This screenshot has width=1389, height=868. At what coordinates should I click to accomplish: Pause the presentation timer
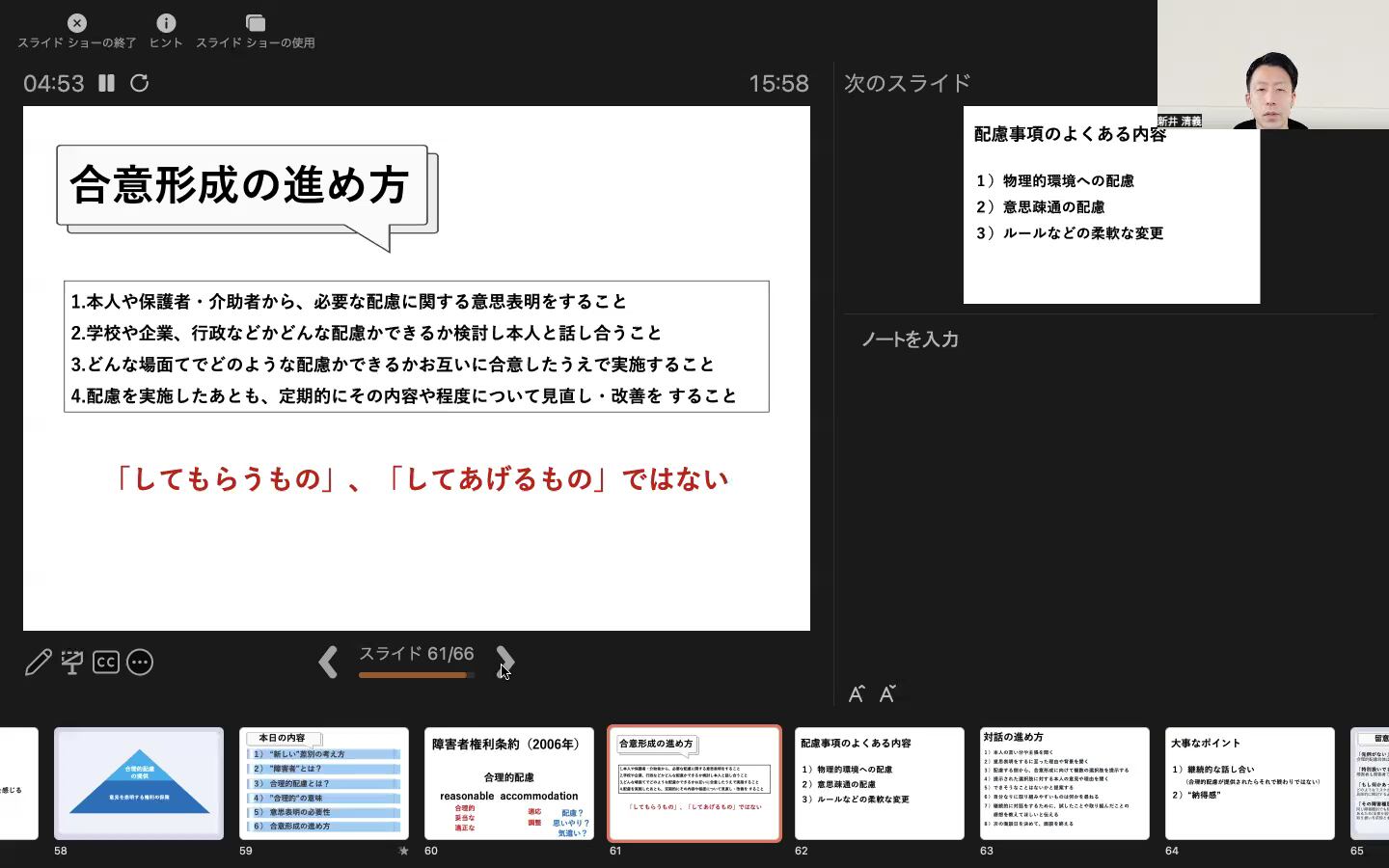click(106, 83)
